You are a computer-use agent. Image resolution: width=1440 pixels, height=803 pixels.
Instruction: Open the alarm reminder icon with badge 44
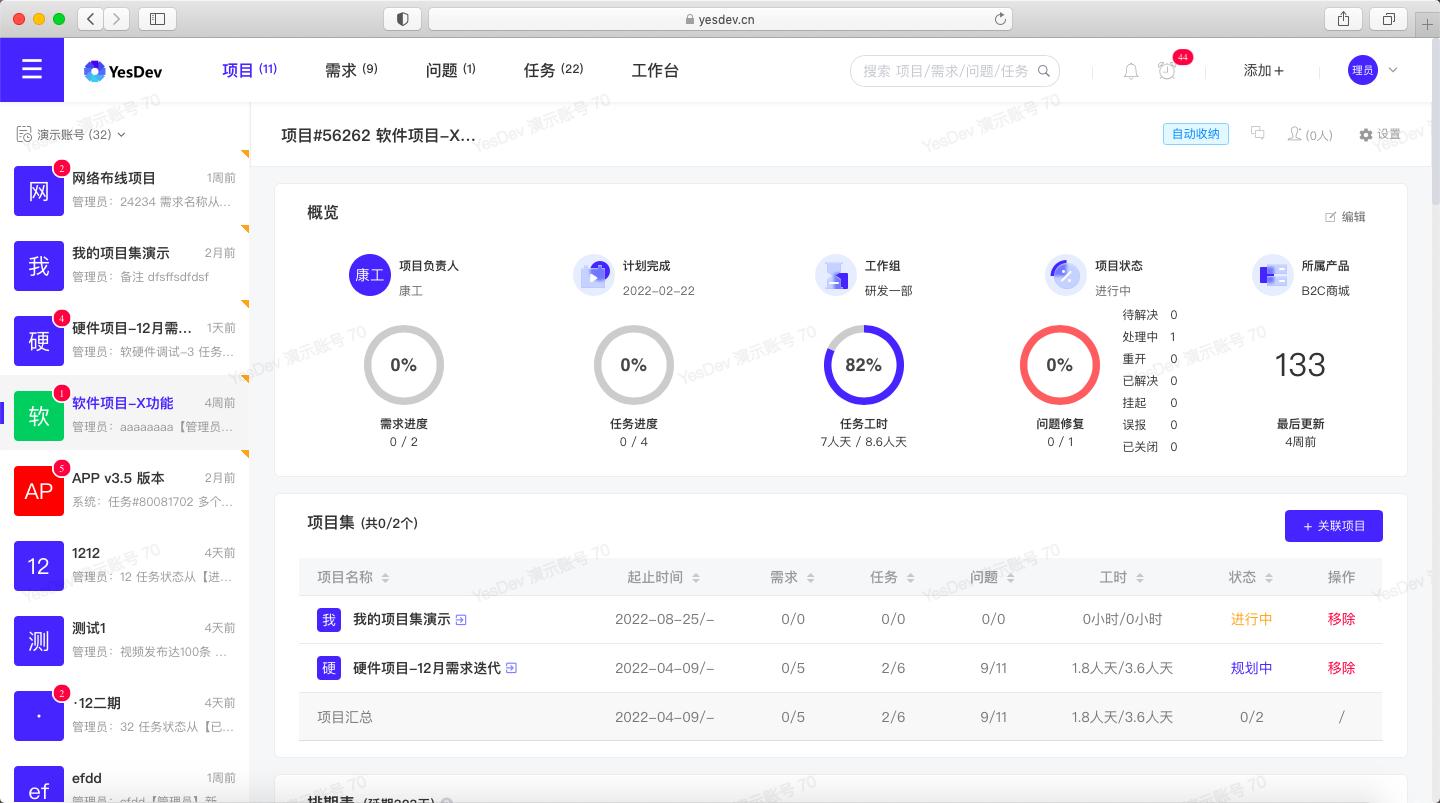pos(1168,70)
